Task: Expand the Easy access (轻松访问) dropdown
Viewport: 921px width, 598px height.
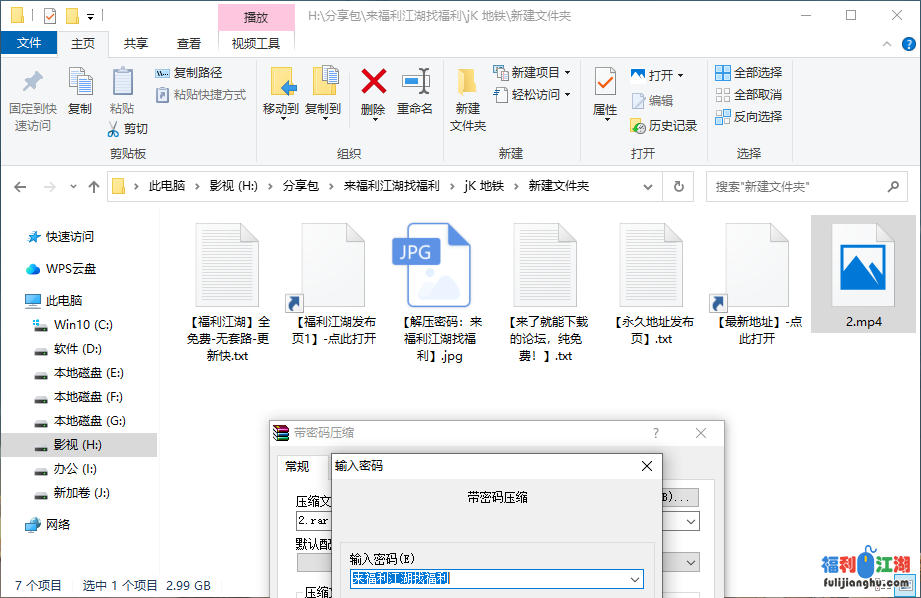Action: pyautogui.click(x=567, y=95)
